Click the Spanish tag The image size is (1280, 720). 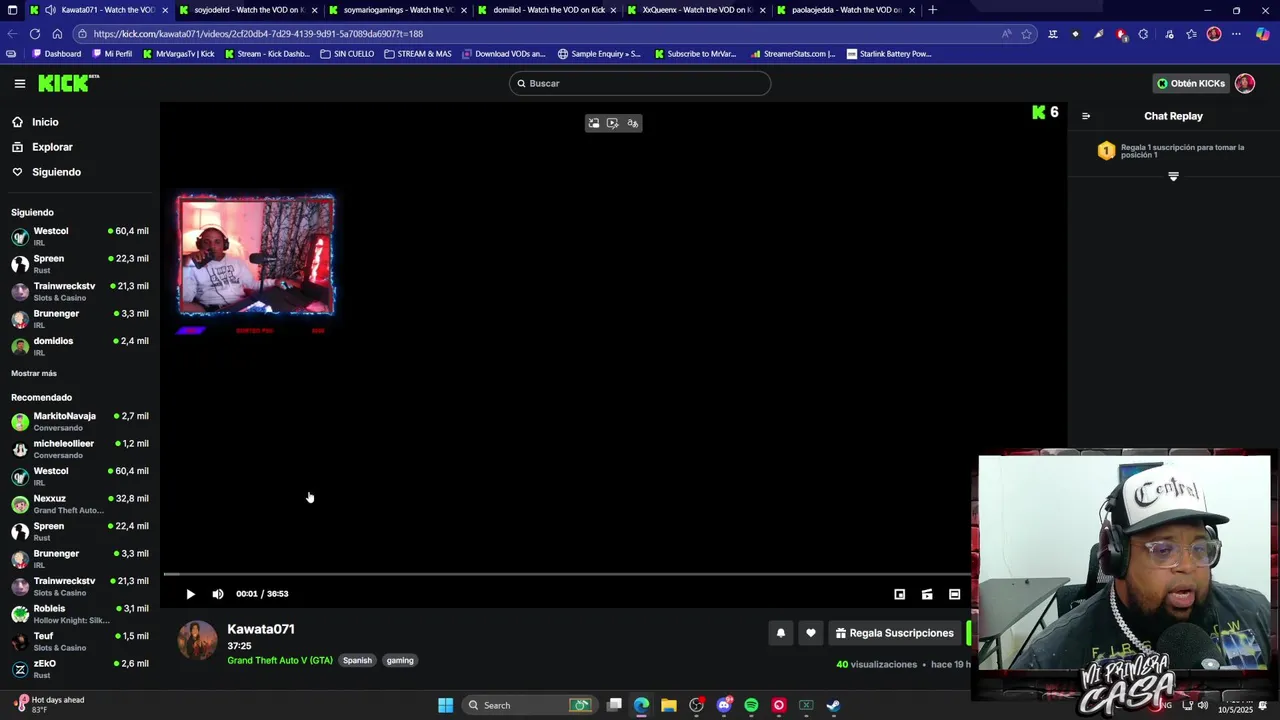click(x=357, y=660)
